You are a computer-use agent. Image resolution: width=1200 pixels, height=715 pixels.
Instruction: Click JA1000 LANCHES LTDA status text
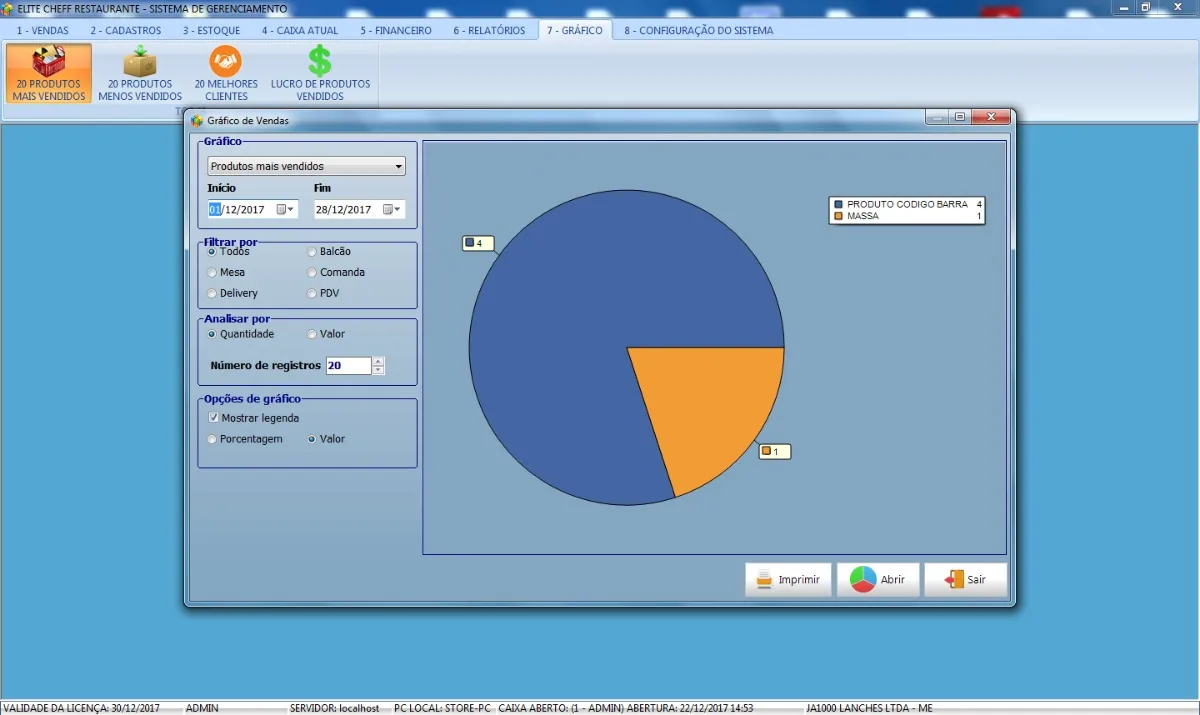click(869, 708)
